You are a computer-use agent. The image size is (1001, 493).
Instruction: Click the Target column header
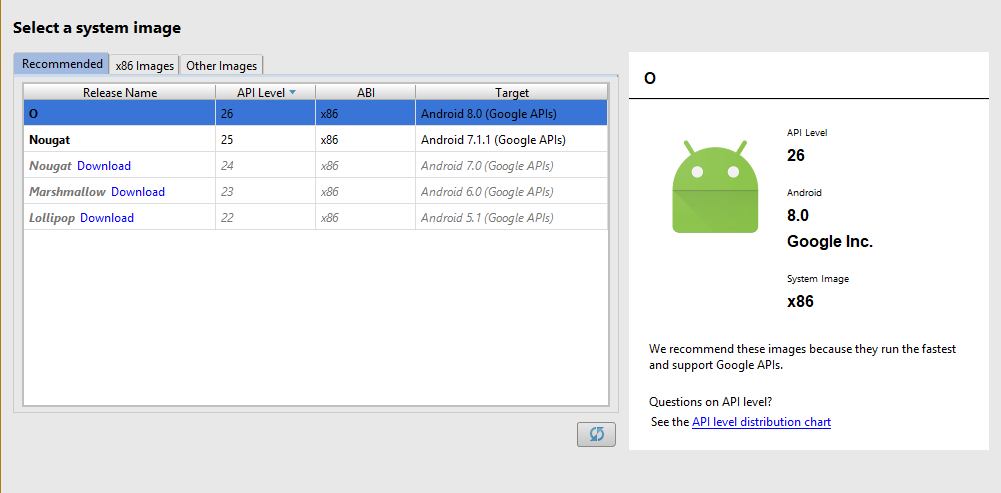512,93
